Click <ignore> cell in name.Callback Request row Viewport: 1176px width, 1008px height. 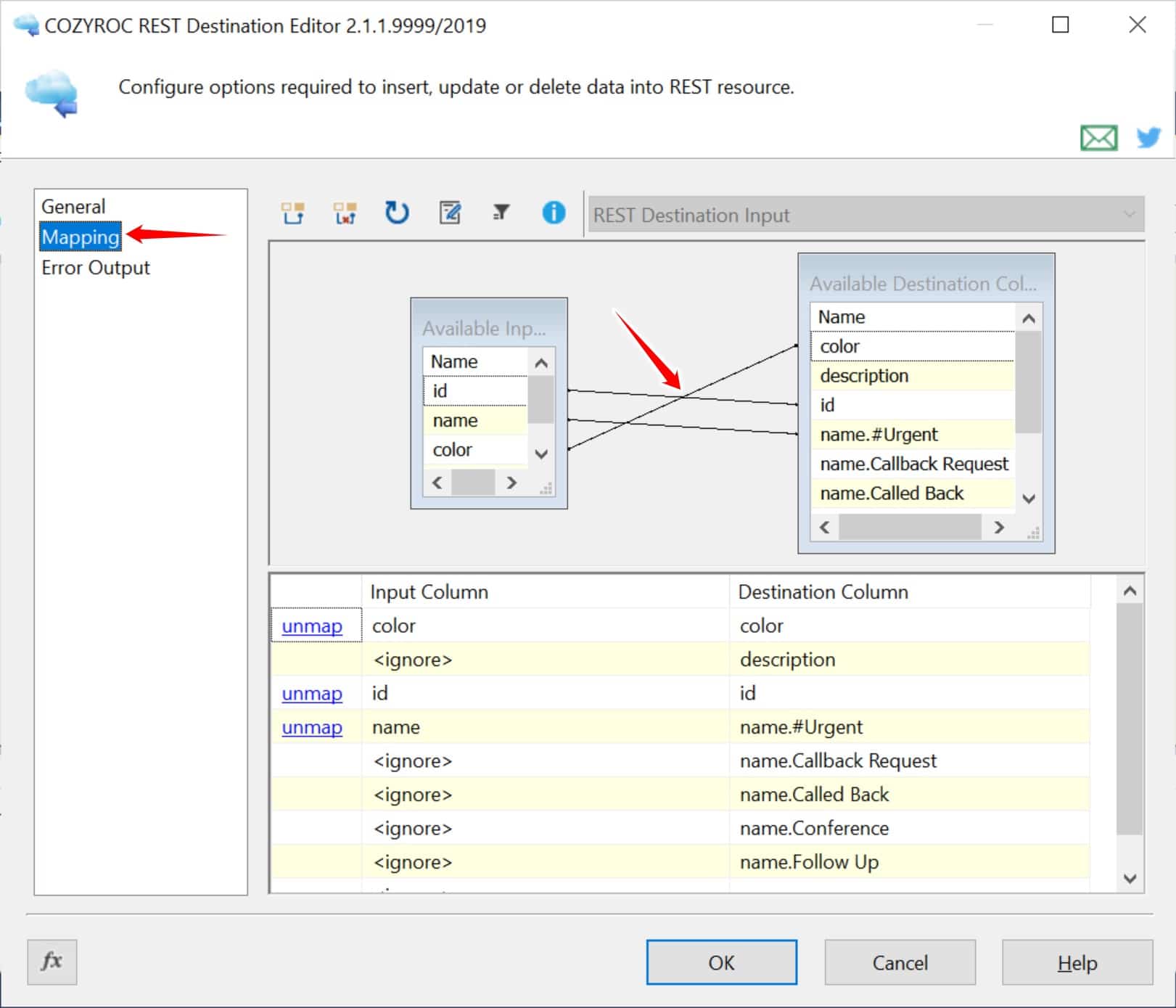(546, 761)
